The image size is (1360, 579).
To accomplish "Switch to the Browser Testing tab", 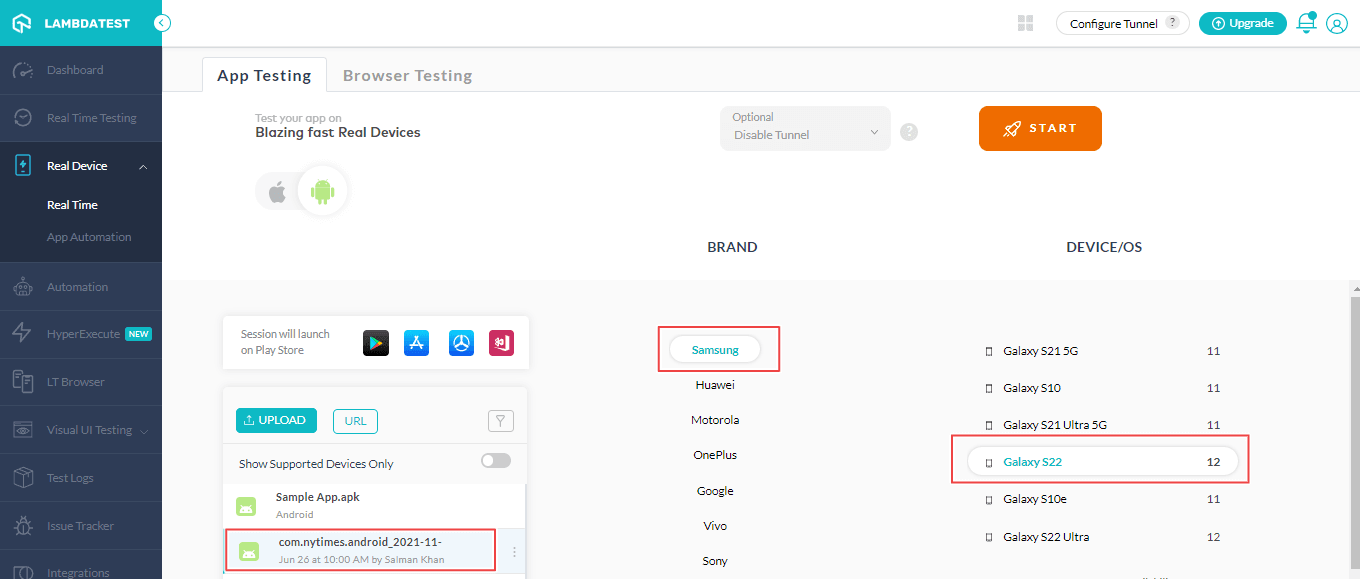I will point(407,75).
